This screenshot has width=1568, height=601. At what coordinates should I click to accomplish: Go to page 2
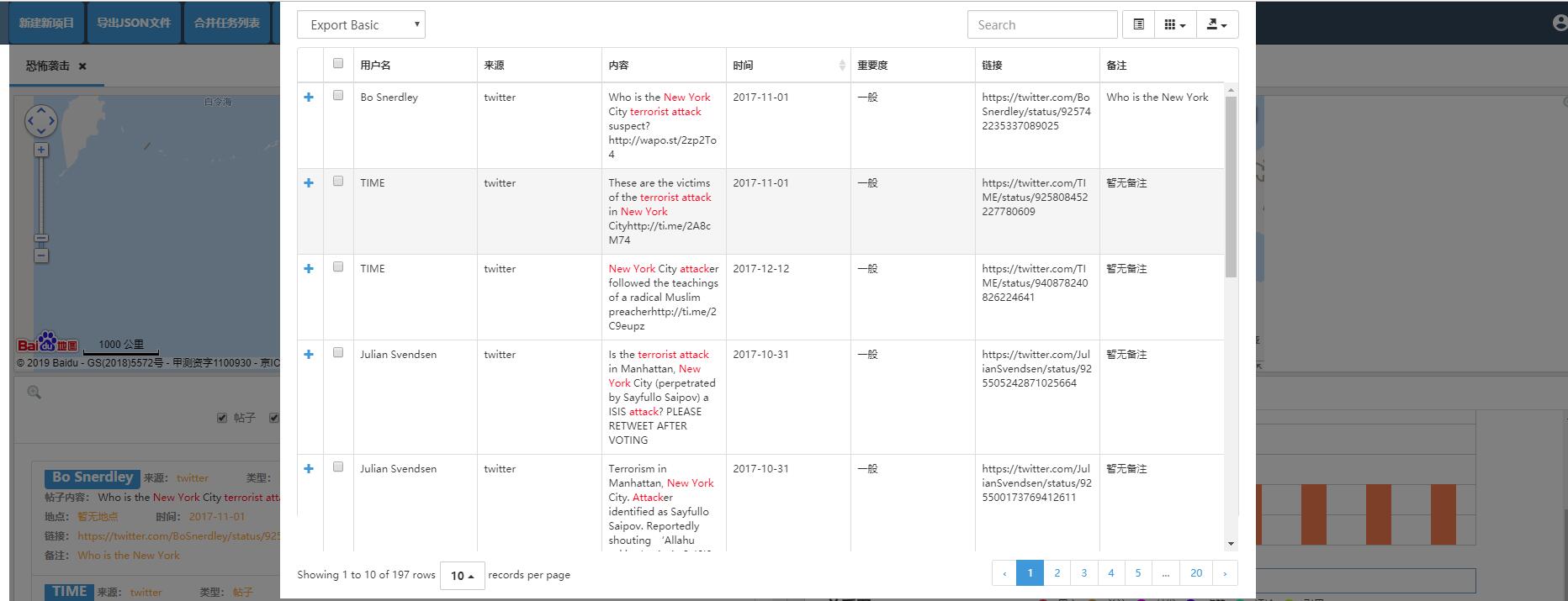click(x=1057, y=573)
